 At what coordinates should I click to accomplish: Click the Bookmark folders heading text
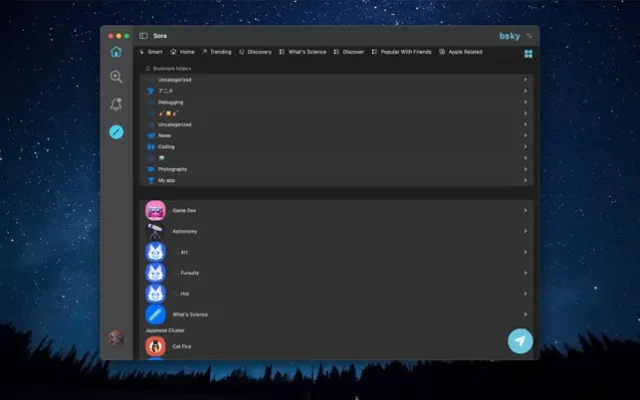[172, 69]
